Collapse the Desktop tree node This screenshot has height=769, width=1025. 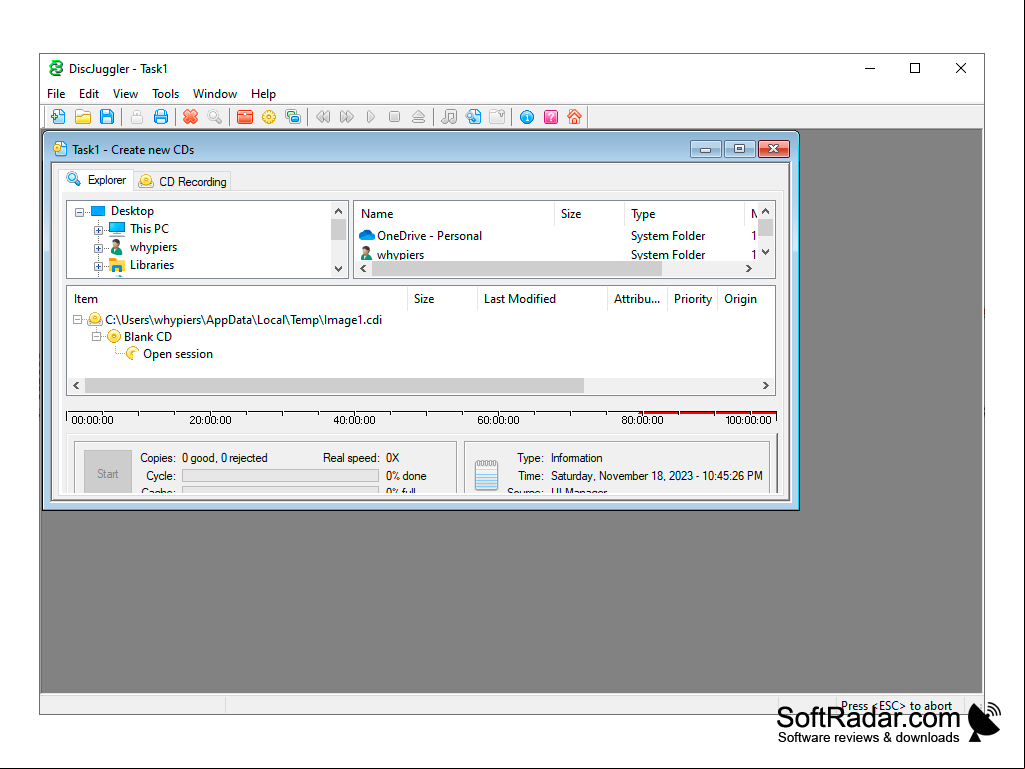pyautogui.click(x=79, y=212)
